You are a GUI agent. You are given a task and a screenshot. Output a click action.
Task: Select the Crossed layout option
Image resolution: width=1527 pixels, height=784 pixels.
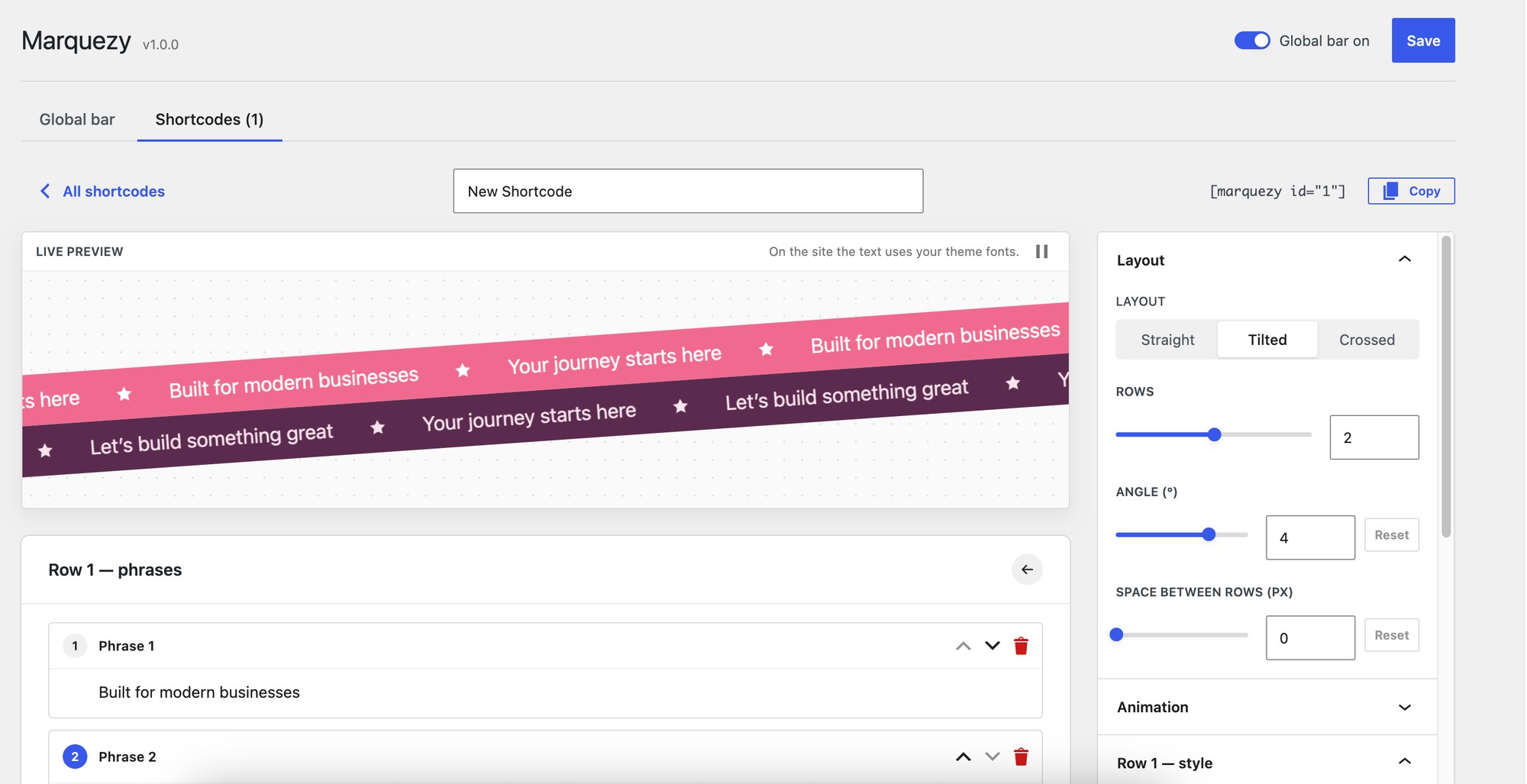coord(1367,340)
